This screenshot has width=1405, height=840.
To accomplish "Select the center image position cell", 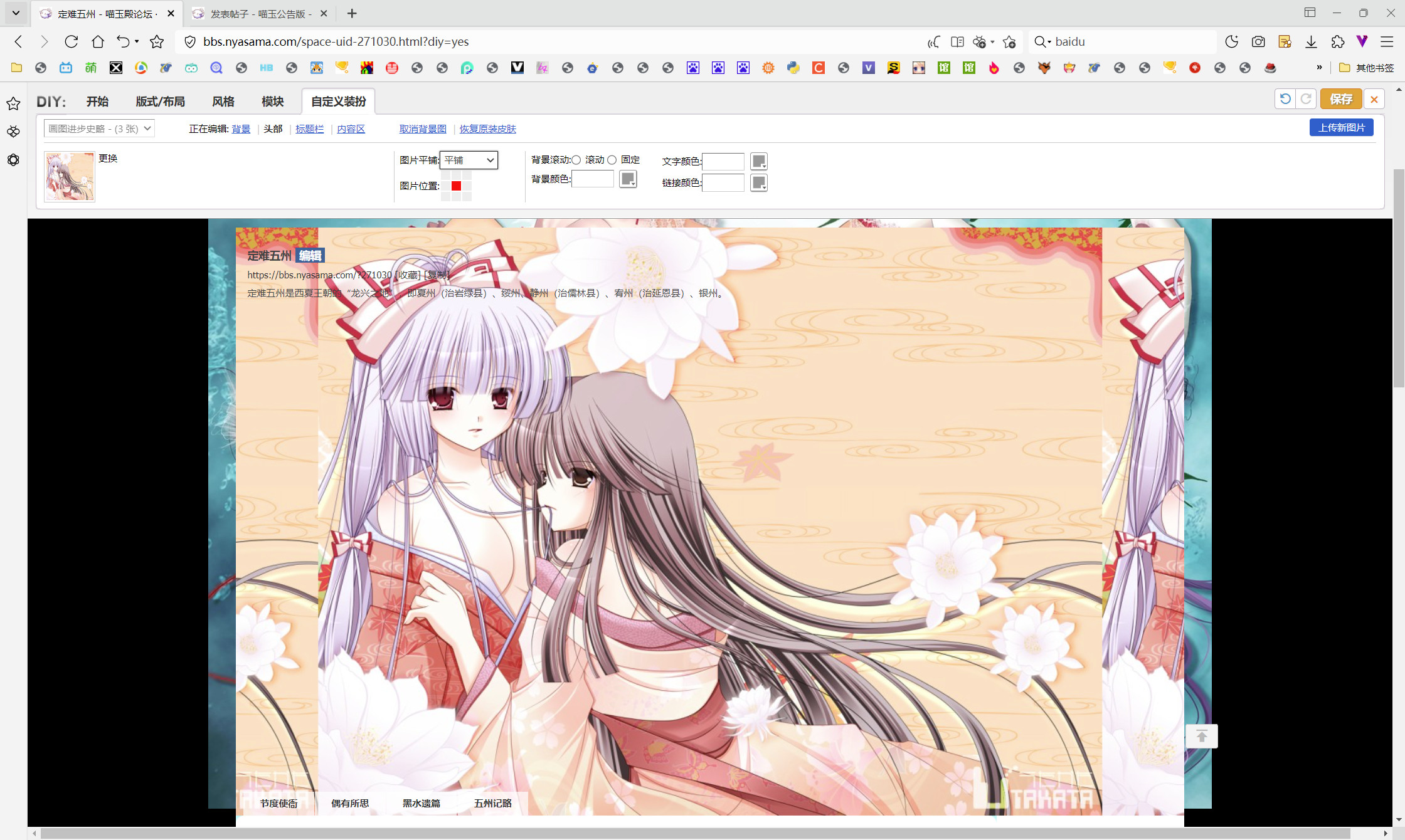I will point(456,186).
